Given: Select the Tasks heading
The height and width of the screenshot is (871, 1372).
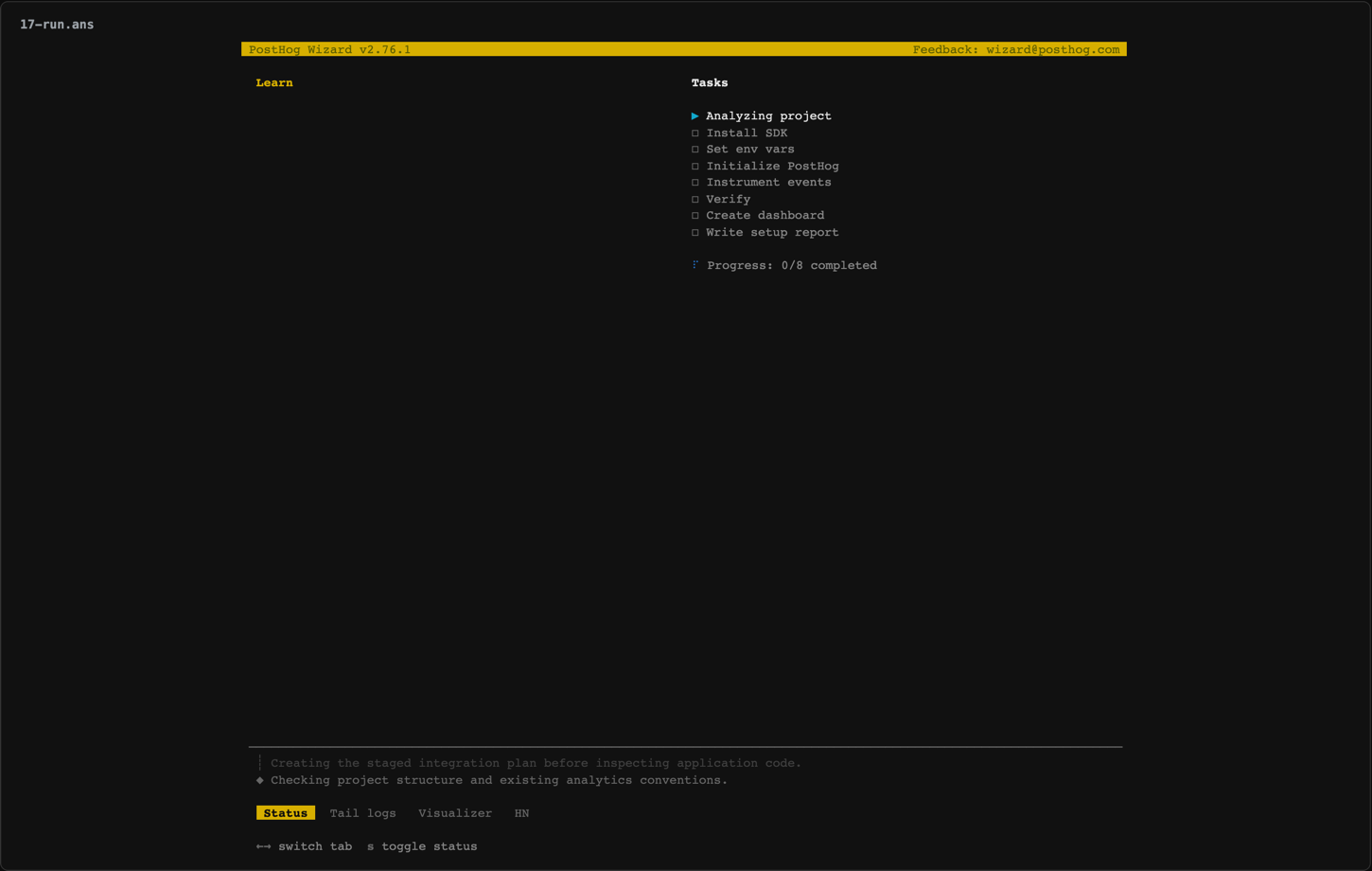Looking at the screenshot, I should (710, 82).
